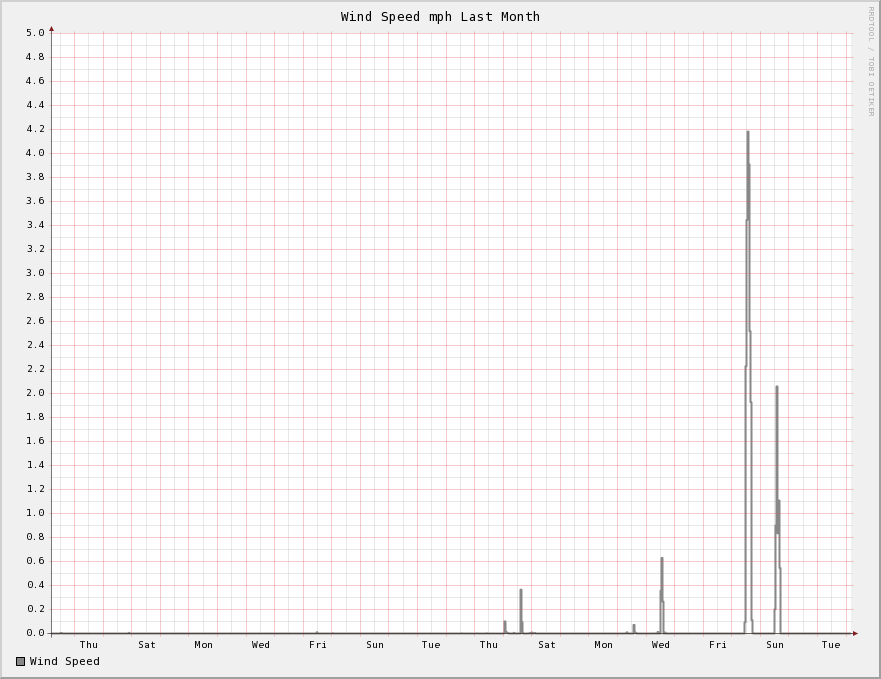
Task: Click the 3.0 y-axis value label
Action: (35, 273)
